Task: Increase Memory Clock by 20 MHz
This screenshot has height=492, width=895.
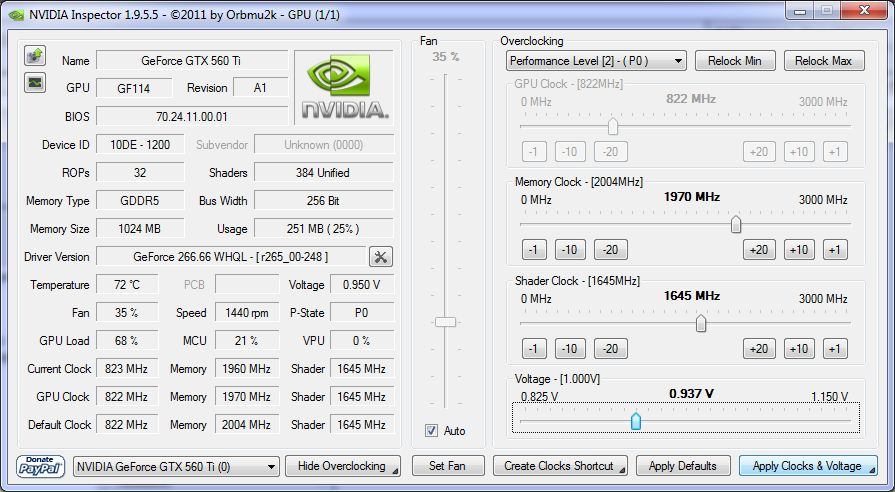Action: point(759,250)
